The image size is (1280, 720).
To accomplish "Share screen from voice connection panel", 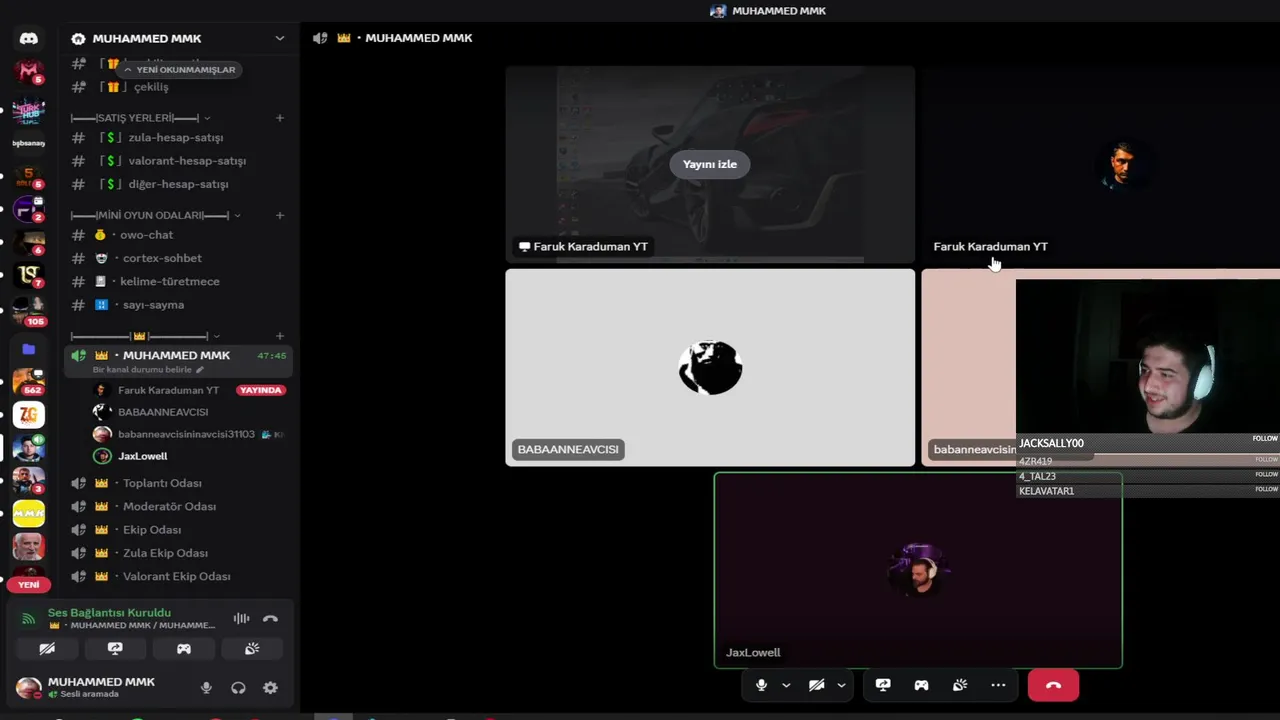I will [x=115, y=649].
